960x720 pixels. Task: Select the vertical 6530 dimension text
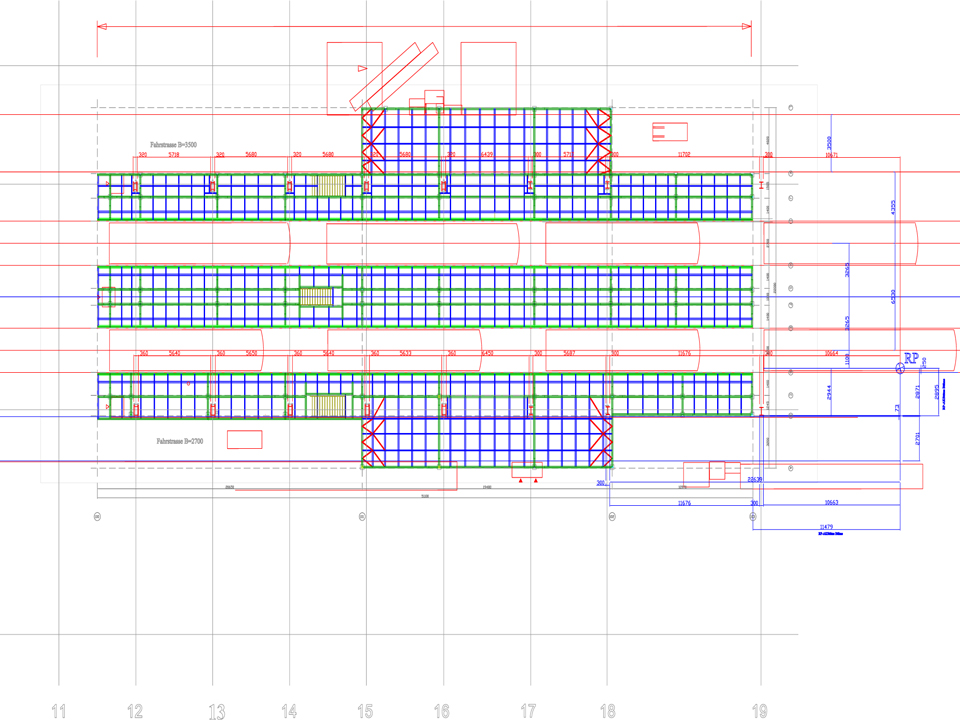[893, 297]
